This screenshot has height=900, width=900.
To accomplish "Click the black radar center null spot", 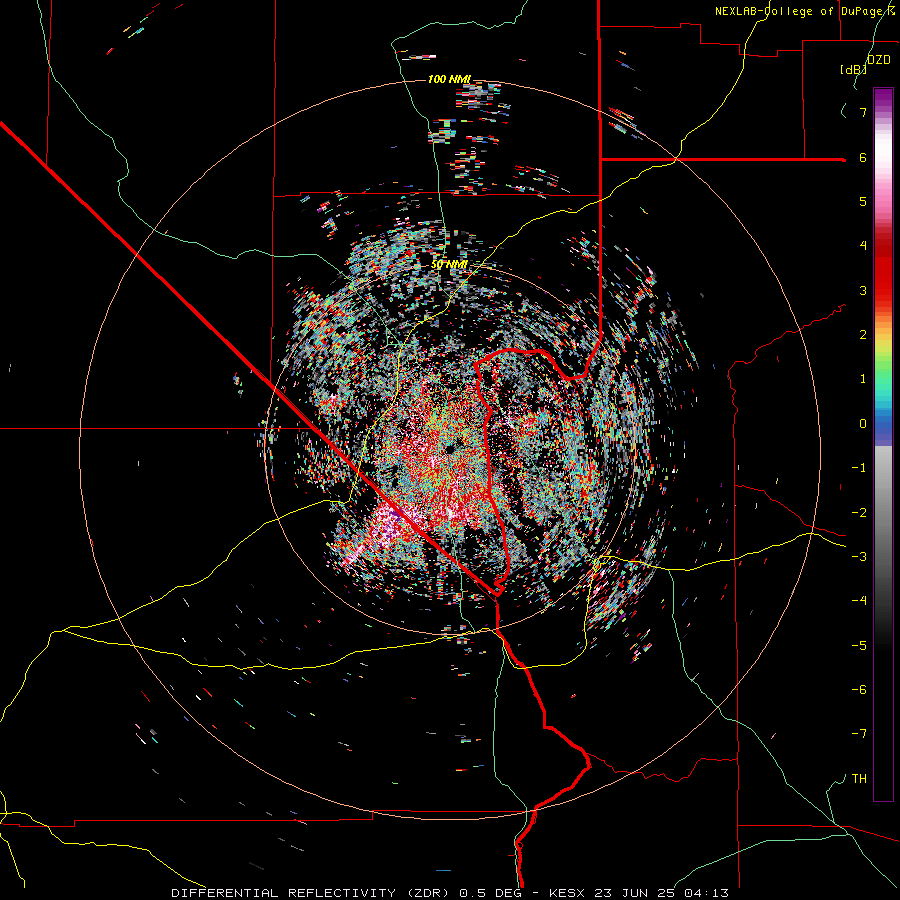I will (451, 448).
